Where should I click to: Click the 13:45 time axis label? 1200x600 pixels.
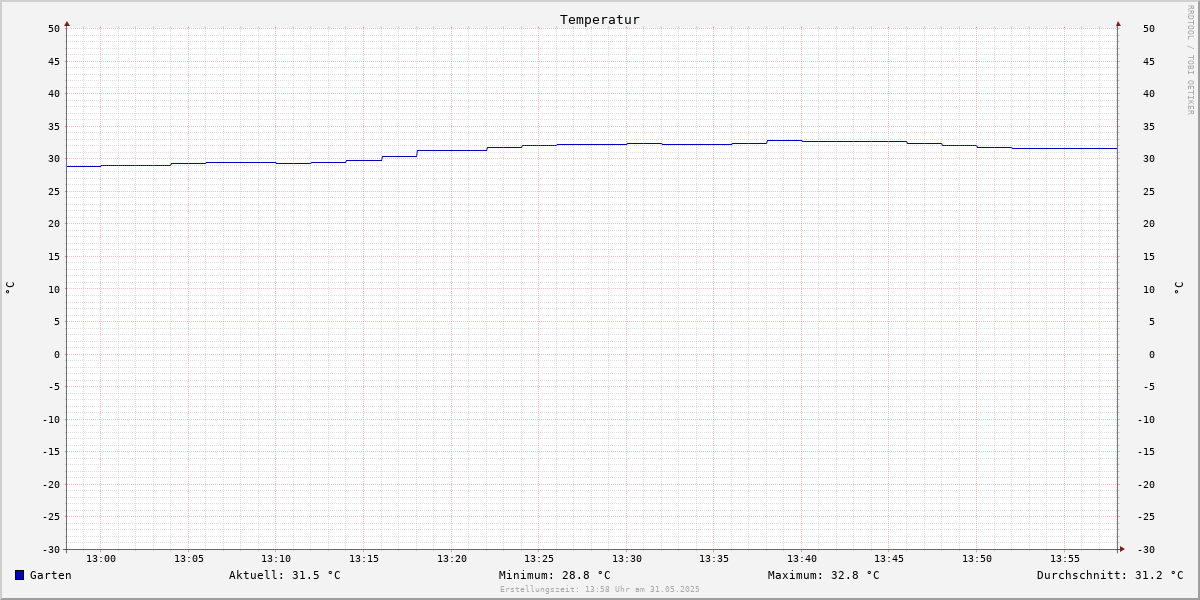click(889, 558)
